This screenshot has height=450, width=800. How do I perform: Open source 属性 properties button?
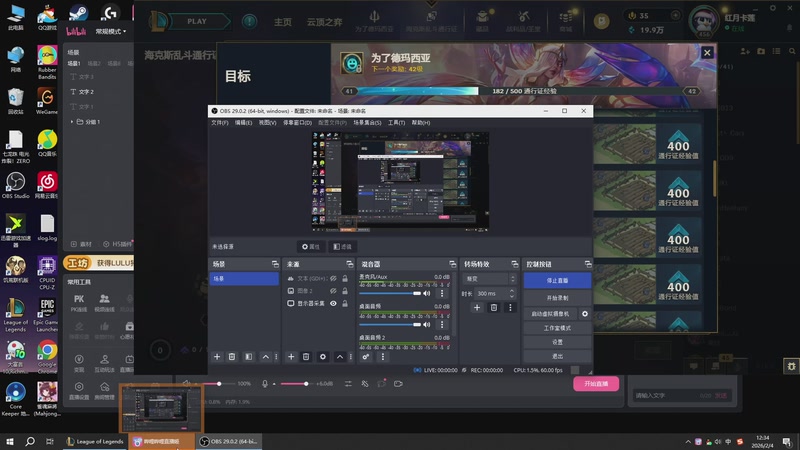point(310,247)
